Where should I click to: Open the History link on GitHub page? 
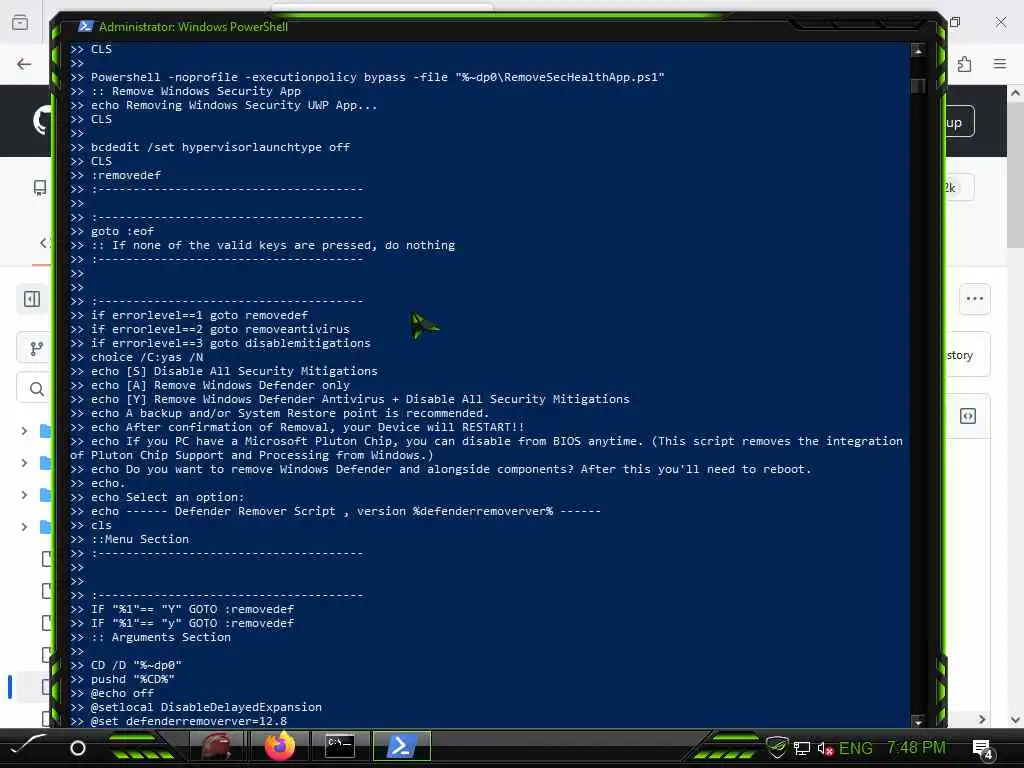[967, 355]
